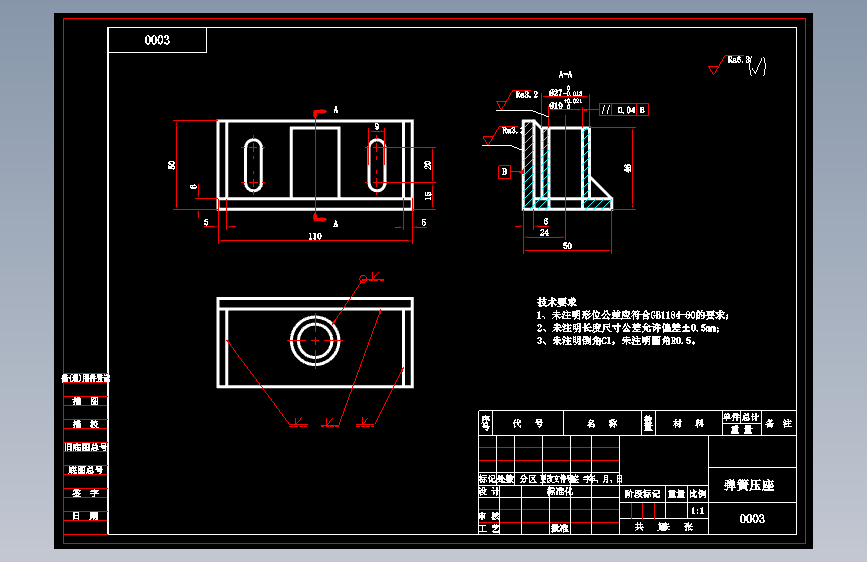Click the "A-A" section view label

[x=565, y=74]
